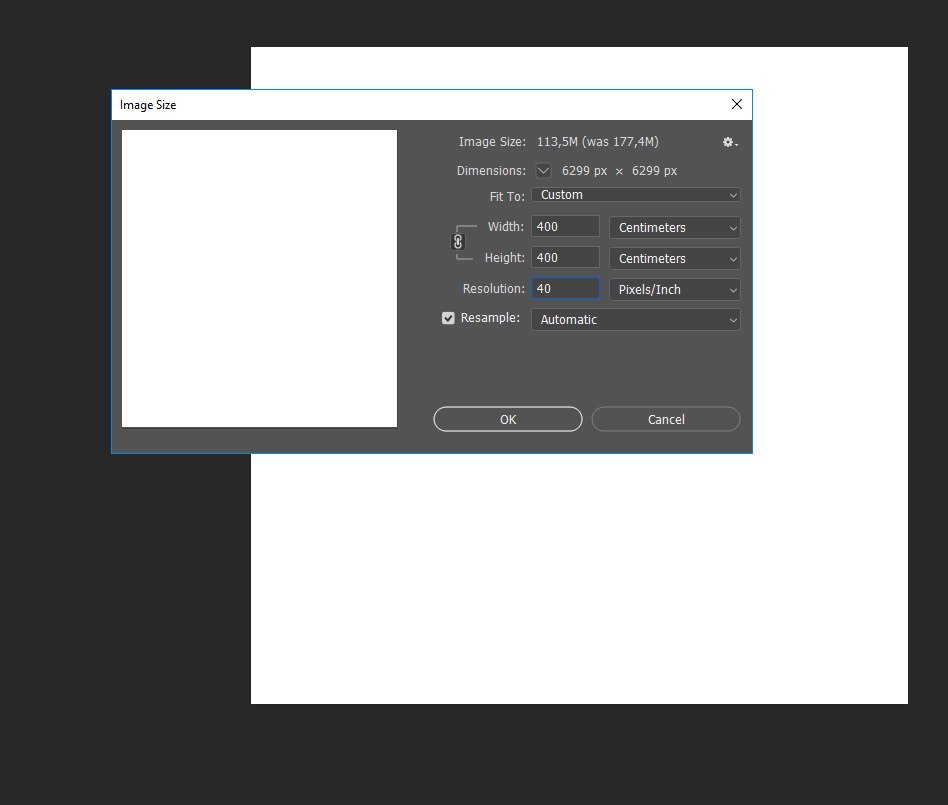Click the Width value field

click(x=565, y=227)
